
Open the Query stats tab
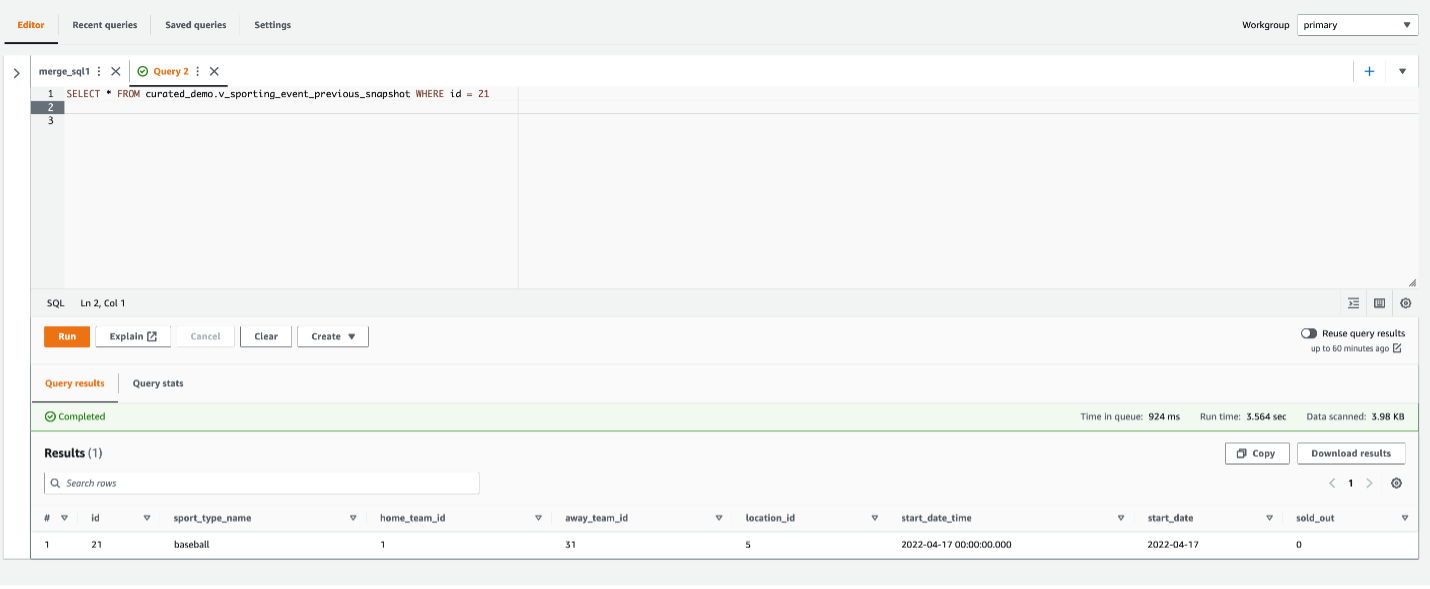pos(158,383)
